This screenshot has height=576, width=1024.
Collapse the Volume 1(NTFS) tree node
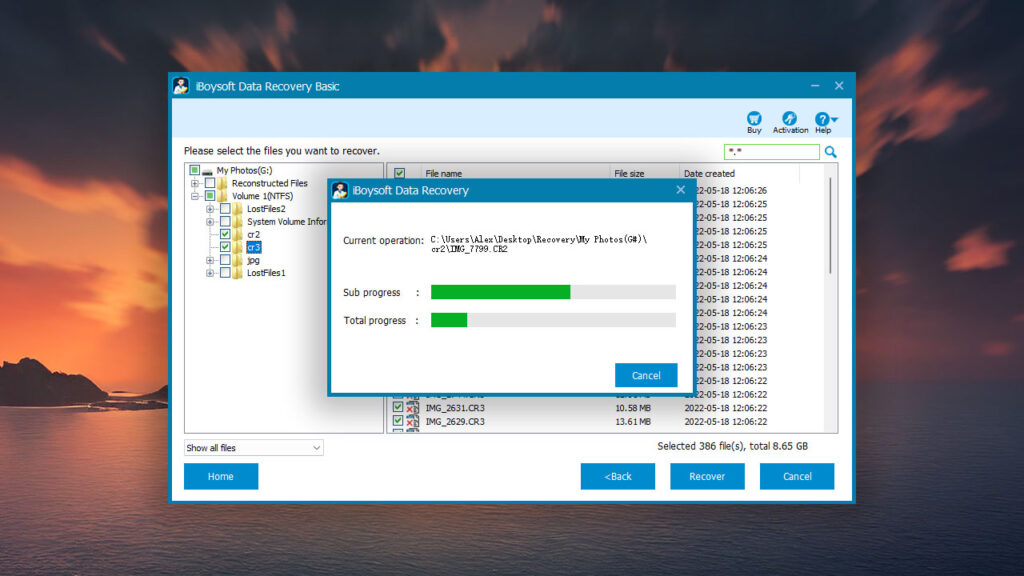click(x=193, y=196)
